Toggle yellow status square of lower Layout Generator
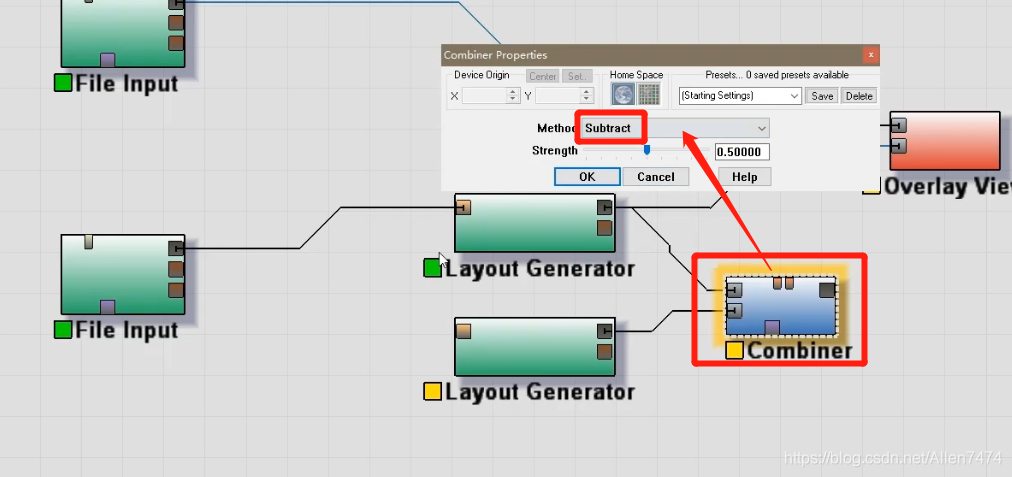 coord(433,392)
